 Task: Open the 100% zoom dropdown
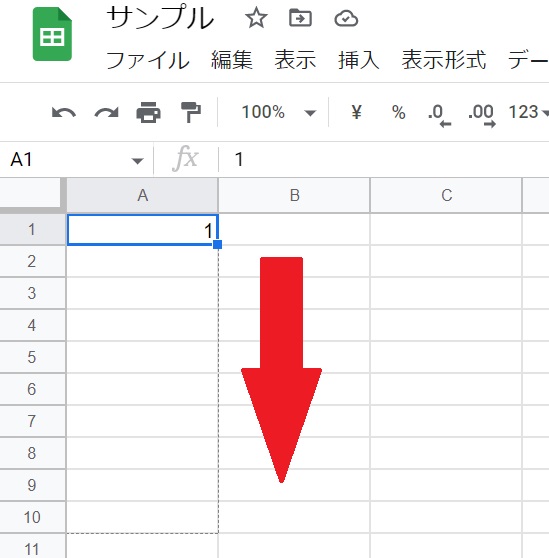[279, 112]
